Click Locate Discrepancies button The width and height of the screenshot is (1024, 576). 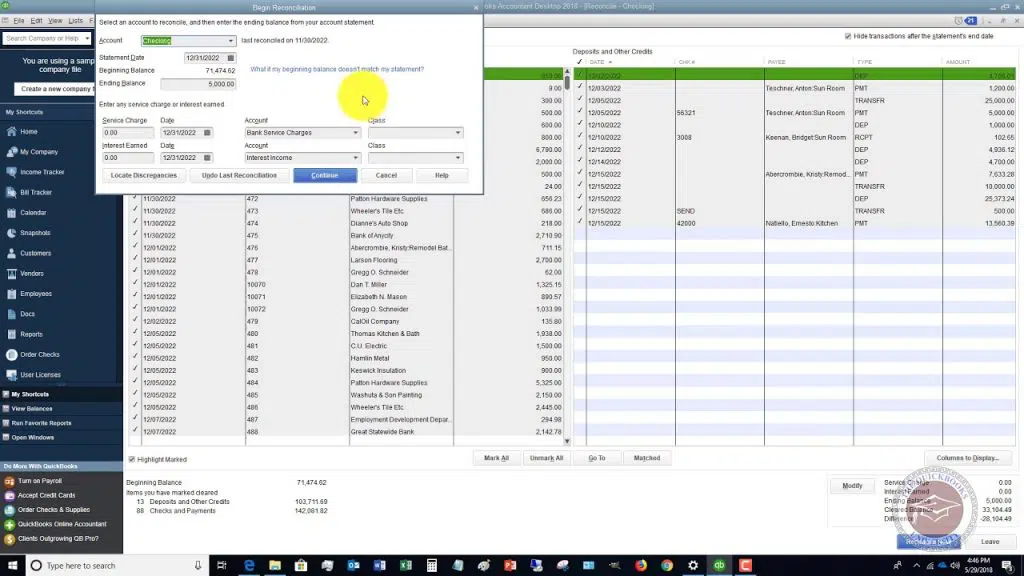tap(144, 175)
